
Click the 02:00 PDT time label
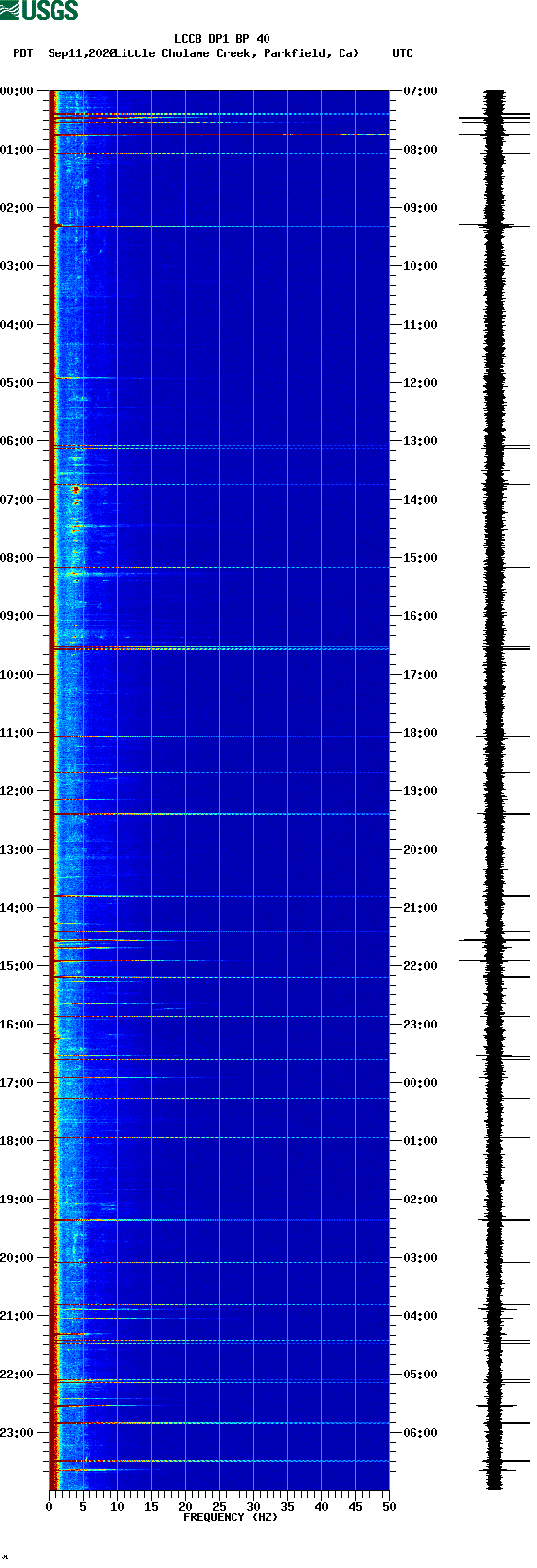pyautogui.click(x=17, y=208)
